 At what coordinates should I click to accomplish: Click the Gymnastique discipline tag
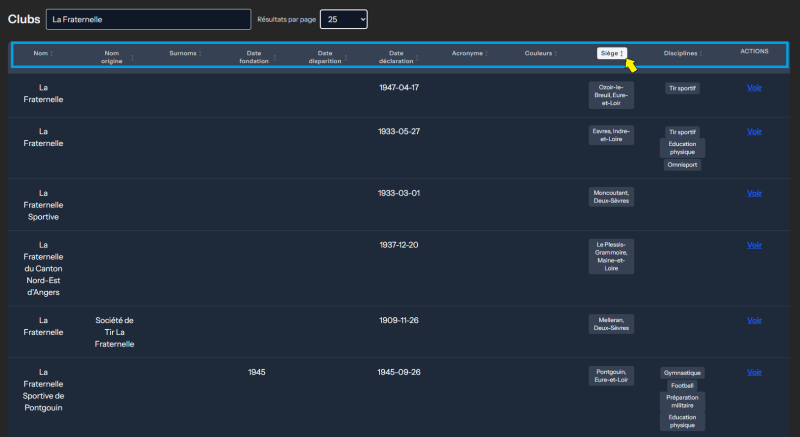[x=682, y=373]
